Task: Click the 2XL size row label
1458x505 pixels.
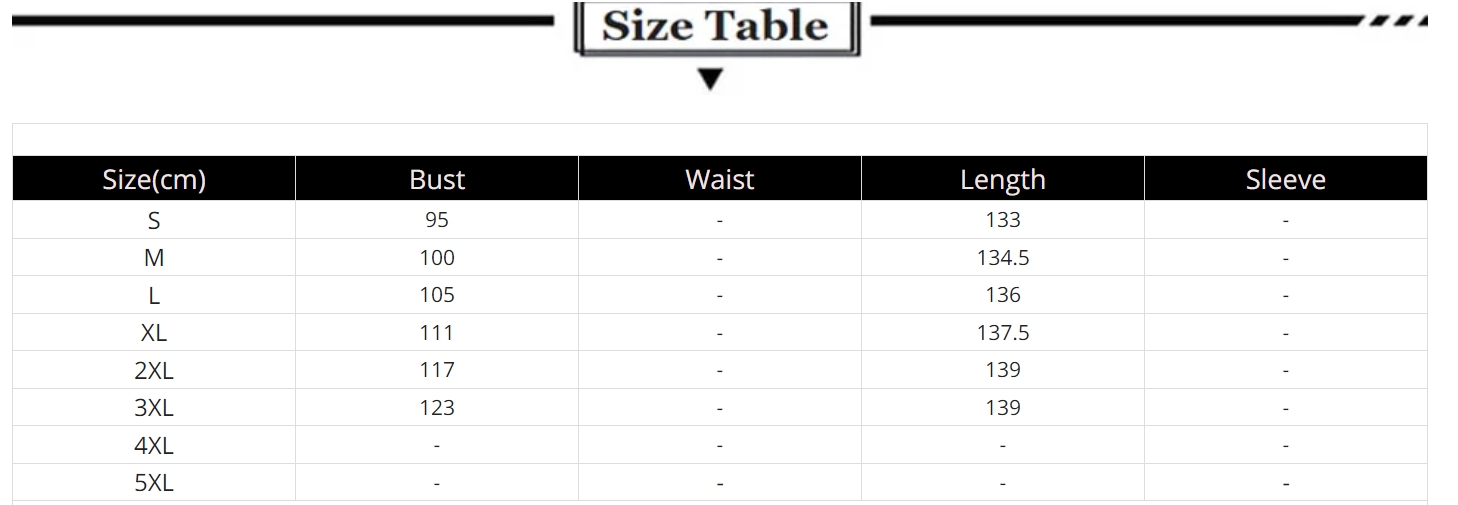Action: 154,371
